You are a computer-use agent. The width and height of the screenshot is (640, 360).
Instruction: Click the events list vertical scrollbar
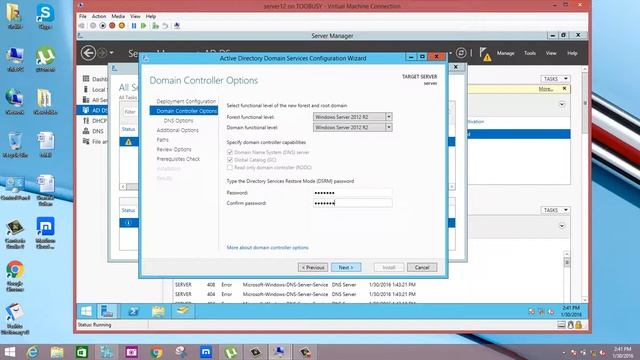[567, 276]
